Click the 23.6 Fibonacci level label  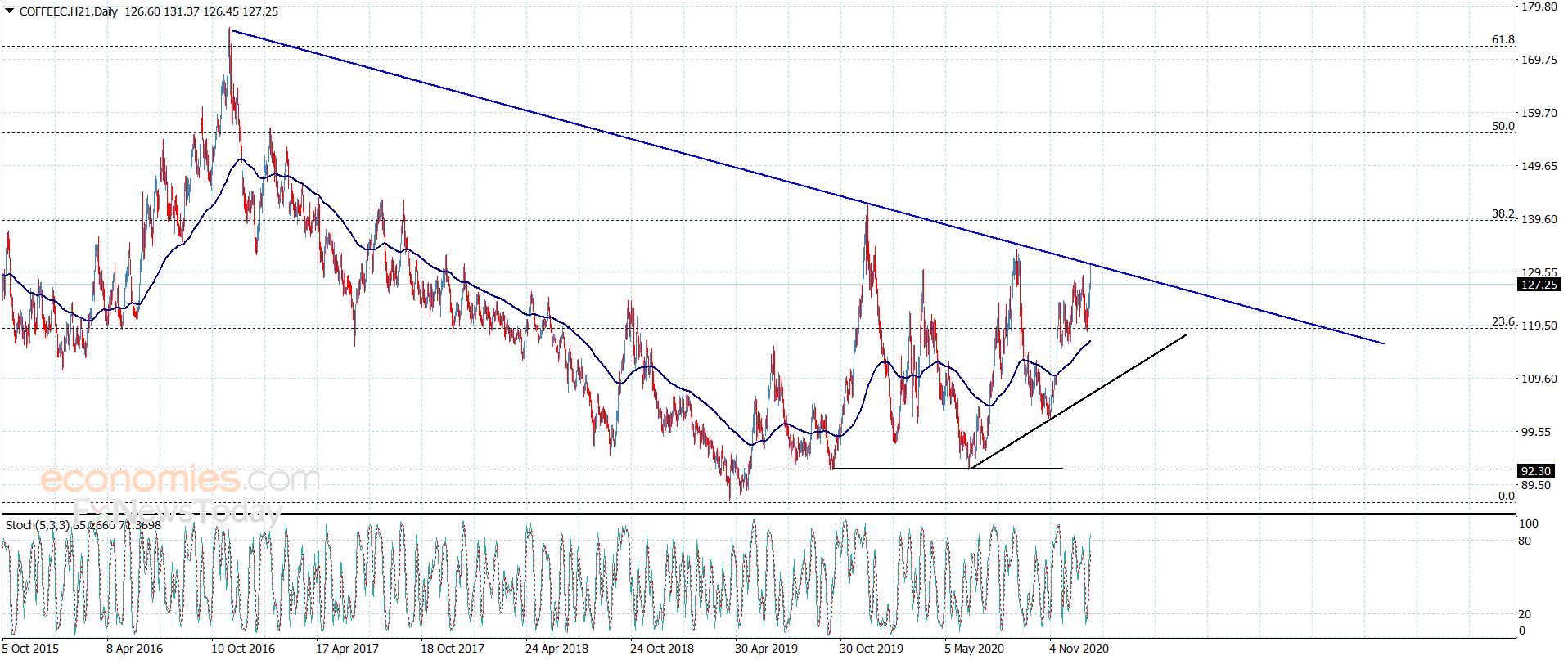(x=1503, y=321)
